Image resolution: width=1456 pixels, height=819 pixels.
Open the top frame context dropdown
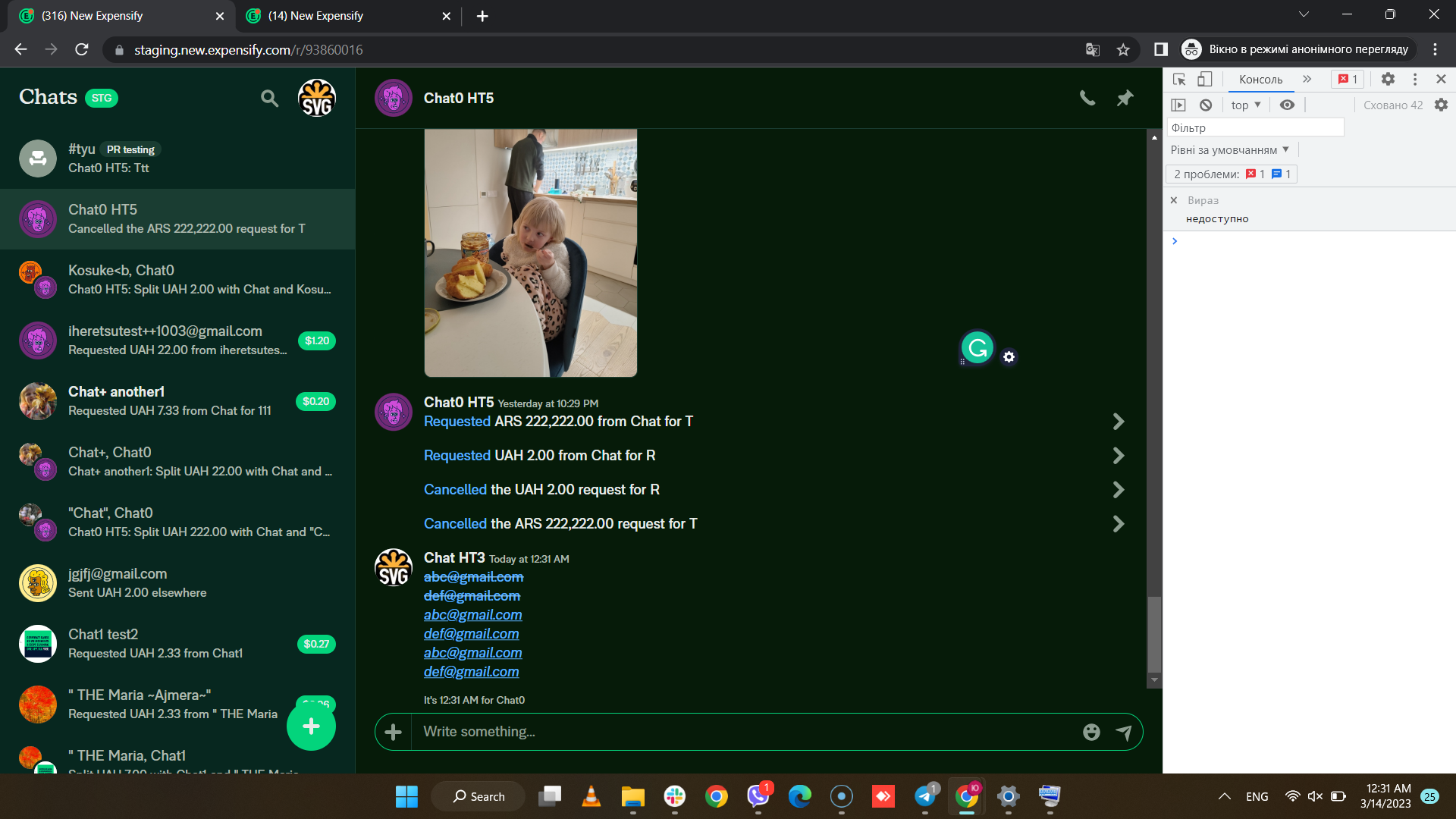point(1244,105)
